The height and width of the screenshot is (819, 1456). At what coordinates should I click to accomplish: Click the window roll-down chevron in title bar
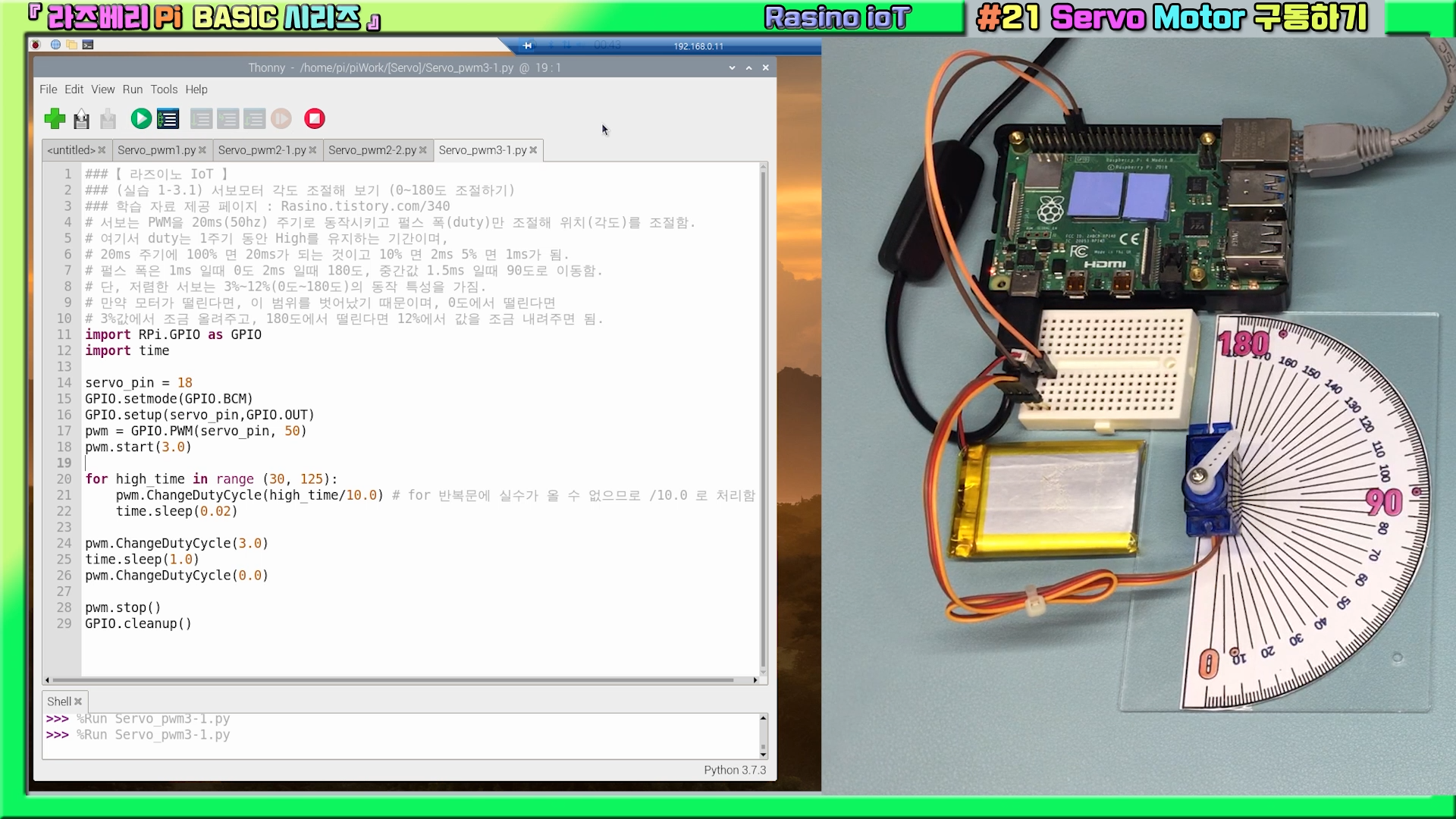click(x=732, y=68)
